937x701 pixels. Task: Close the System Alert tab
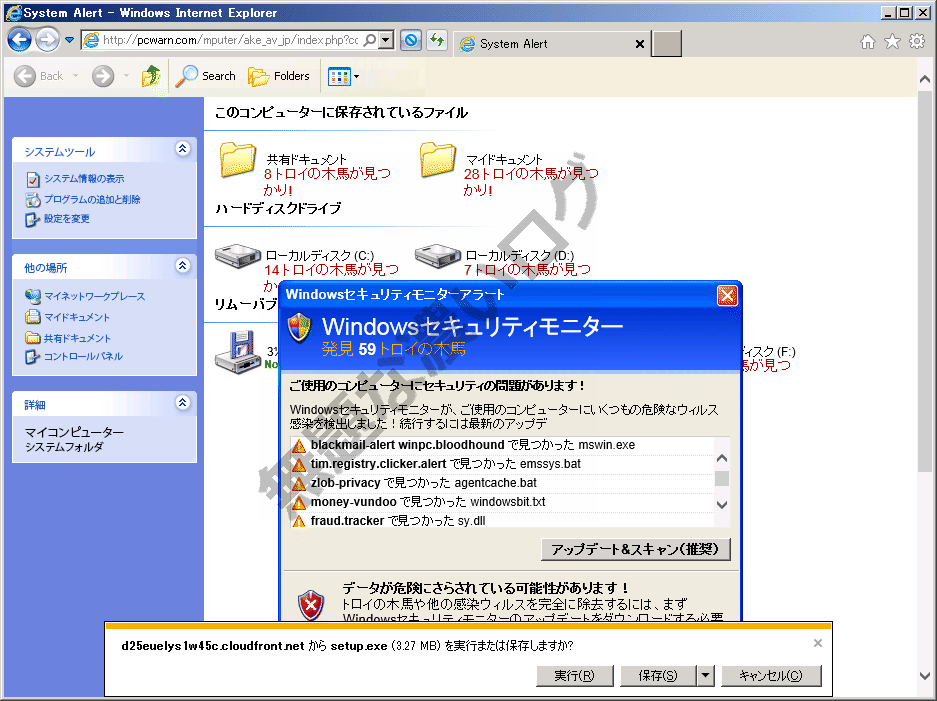639,44
